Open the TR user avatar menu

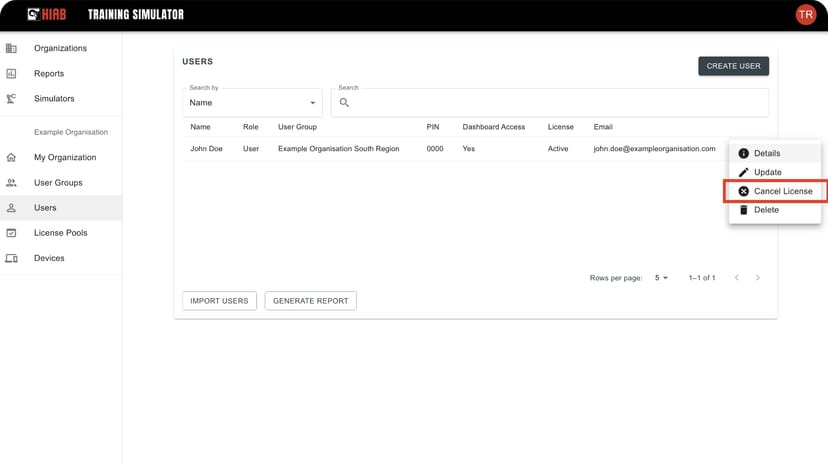pos(805,14)
